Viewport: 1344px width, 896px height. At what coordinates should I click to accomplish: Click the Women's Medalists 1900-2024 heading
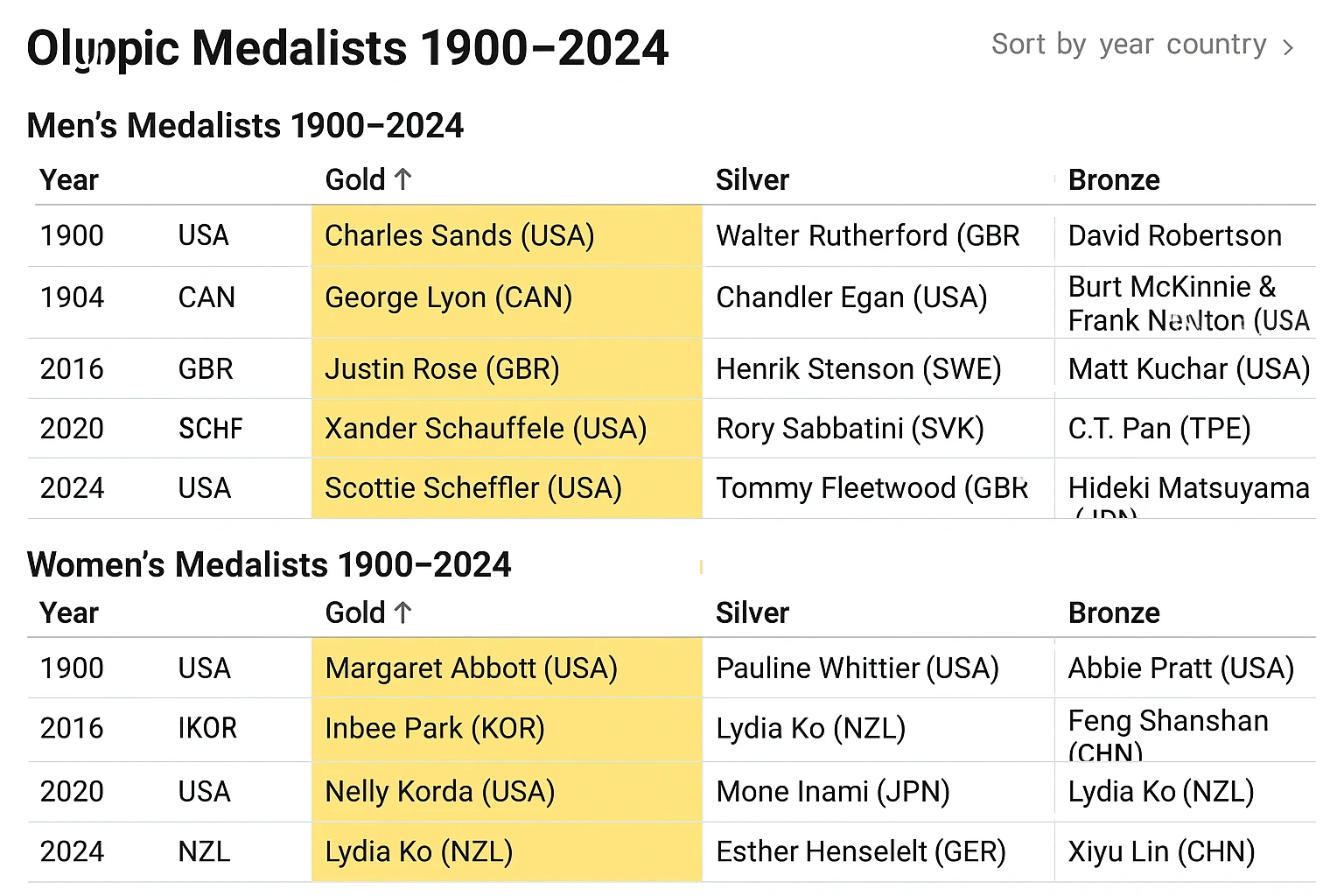[x=269, y=564]
